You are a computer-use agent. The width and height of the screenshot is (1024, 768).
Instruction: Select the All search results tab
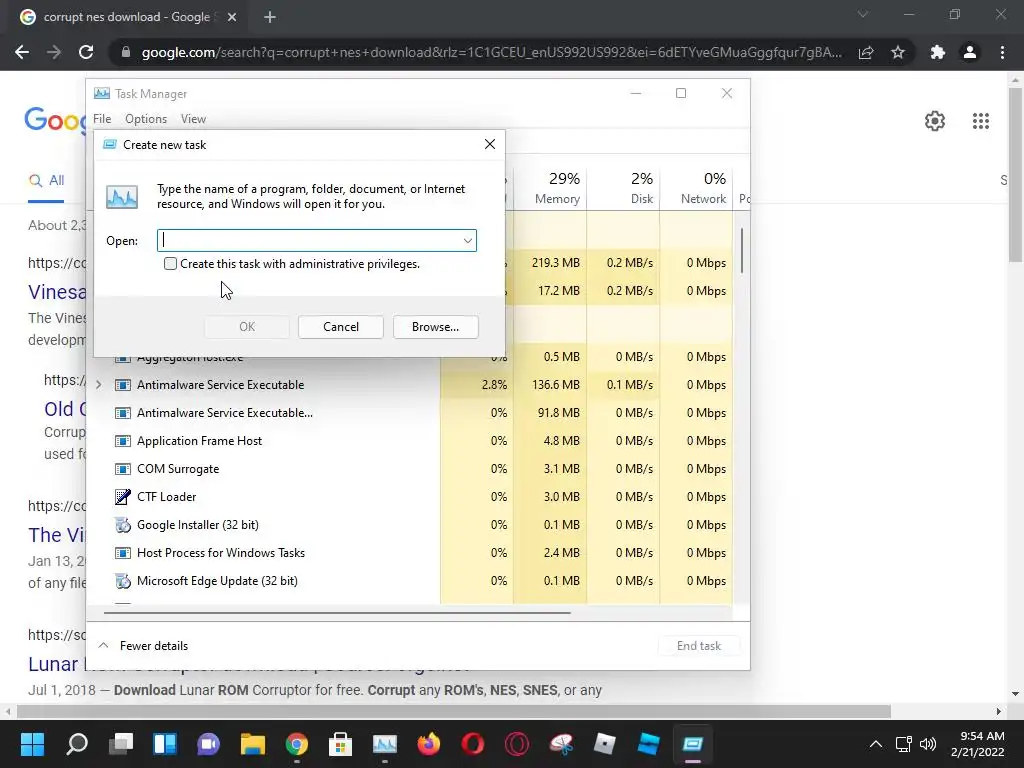[x=46, y=180]
